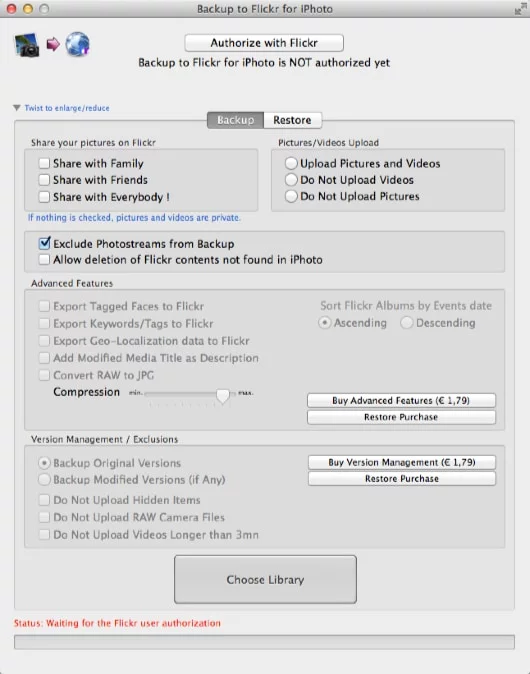Viewport: 530px width, 674px height.
Task: Click 'Backup to Flickr for iPhoto is NOT authorized yet'
Action: tap(264, 63)
